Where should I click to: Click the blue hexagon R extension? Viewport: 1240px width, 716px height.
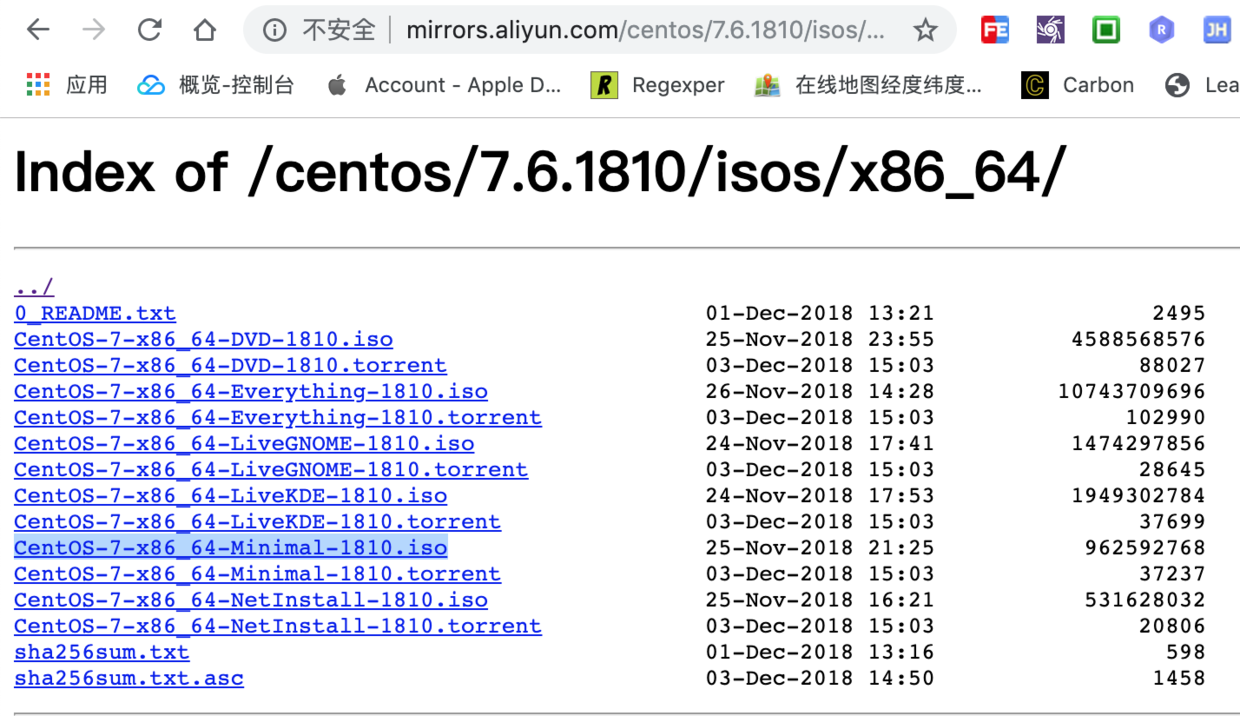coord(1161,30)
